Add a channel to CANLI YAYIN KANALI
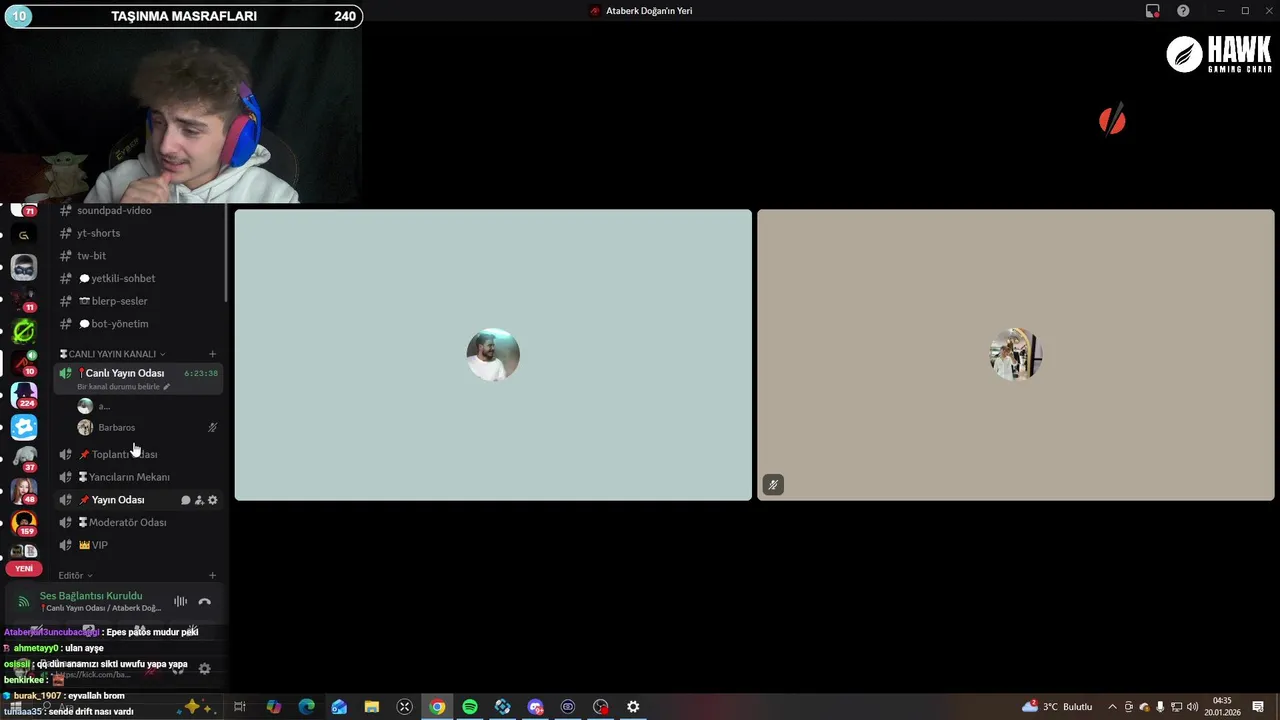1280x720 pixels. tap(212, 354)
